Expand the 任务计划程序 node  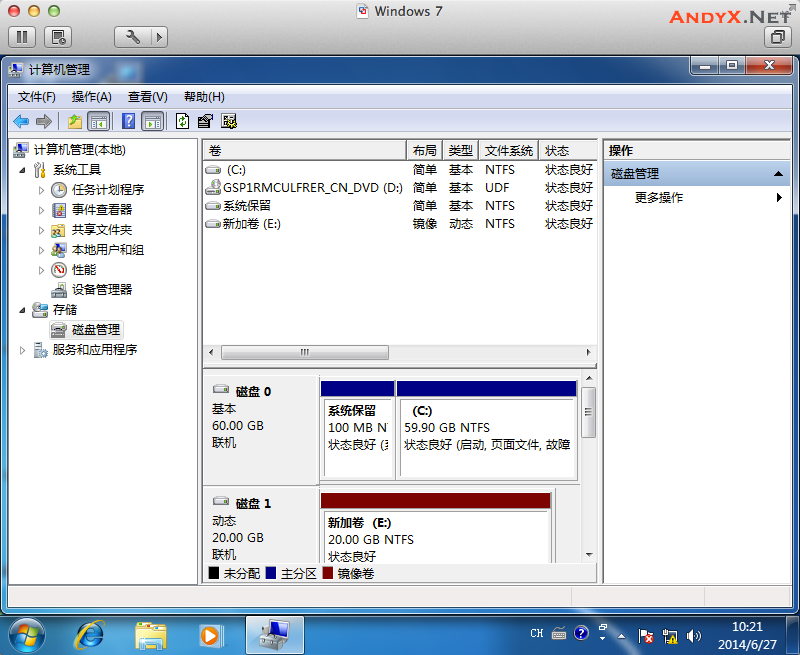(41, 190)
